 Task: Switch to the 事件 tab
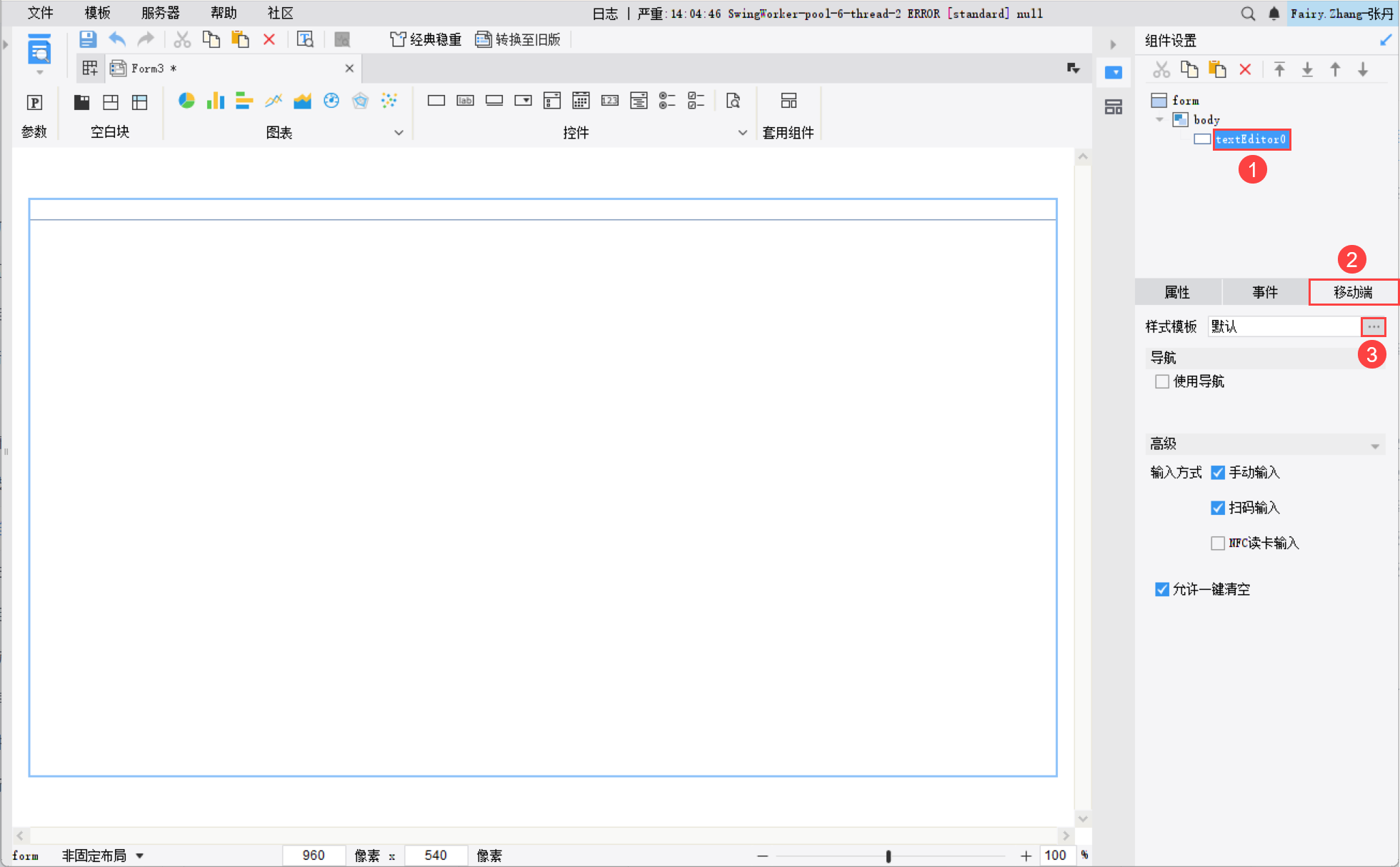1264,292
